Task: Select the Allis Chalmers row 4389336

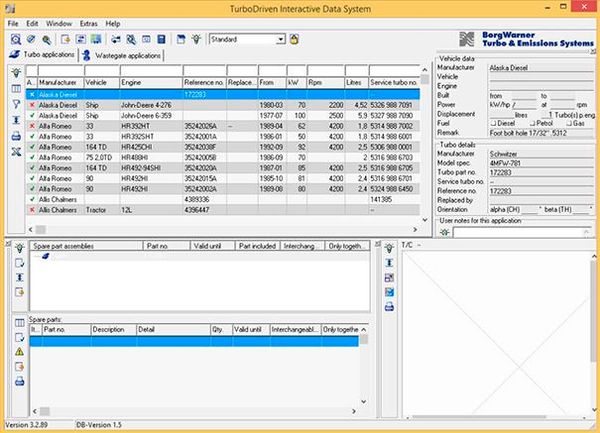Action: coord(223,199)
